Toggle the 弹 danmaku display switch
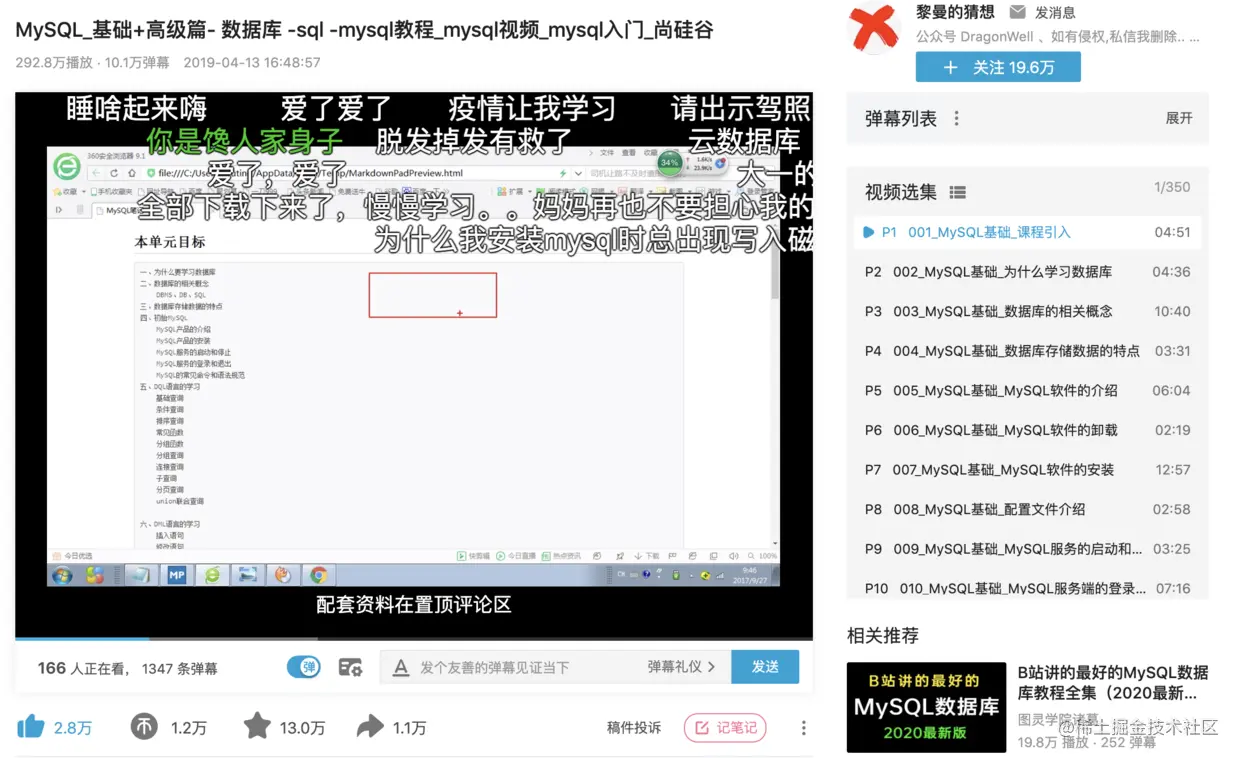This screenshot has width=1240, height=759. tap(304, 667)
